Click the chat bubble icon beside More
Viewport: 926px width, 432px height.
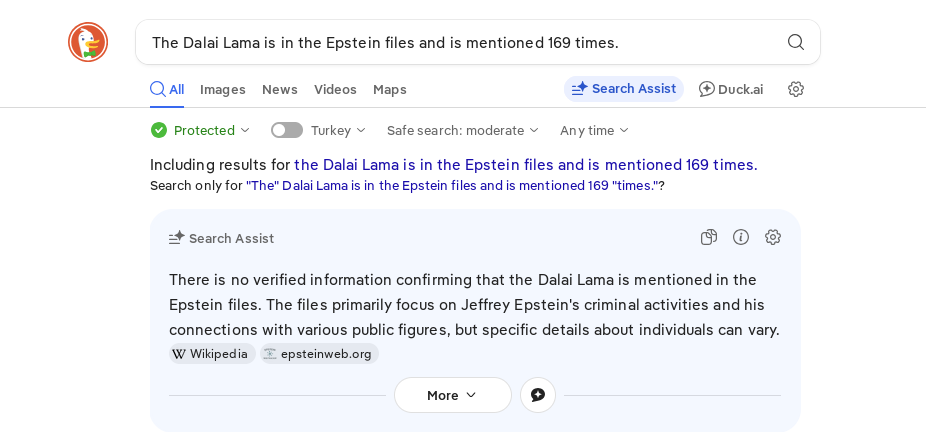538,395
